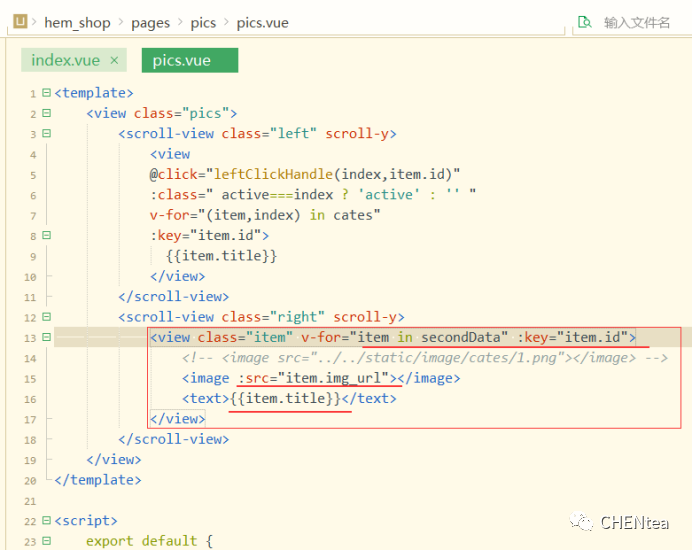The width and height of the screenshot is (692, 551).
Task: Open hem_shop in the breadcrumb path
Action: [77, 22]
